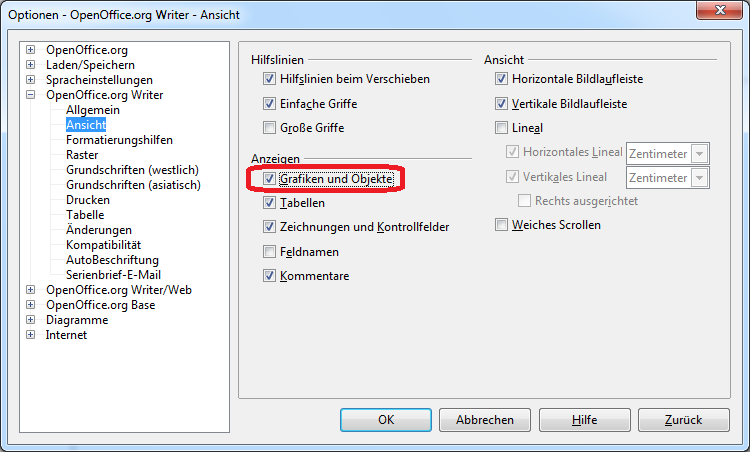Expand the Spracheinstellungen tree node
This screenshot has height=452, width=750.
pos(31,80)
